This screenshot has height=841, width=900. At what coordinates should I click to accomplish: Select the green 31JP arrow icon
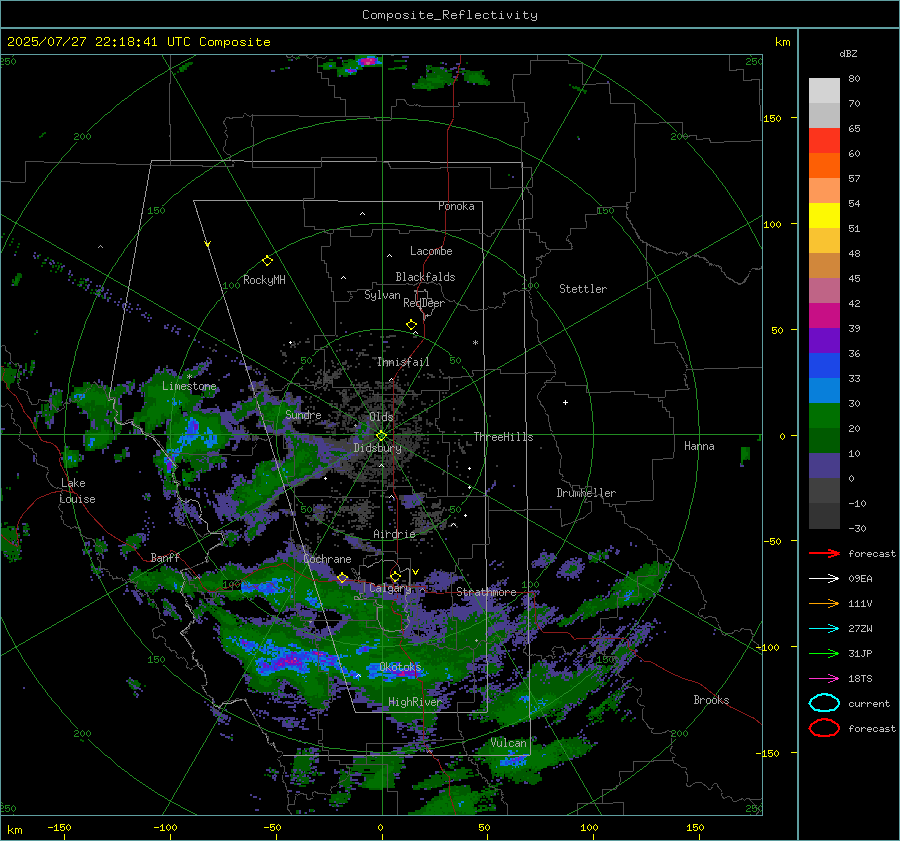pos(824,653)
